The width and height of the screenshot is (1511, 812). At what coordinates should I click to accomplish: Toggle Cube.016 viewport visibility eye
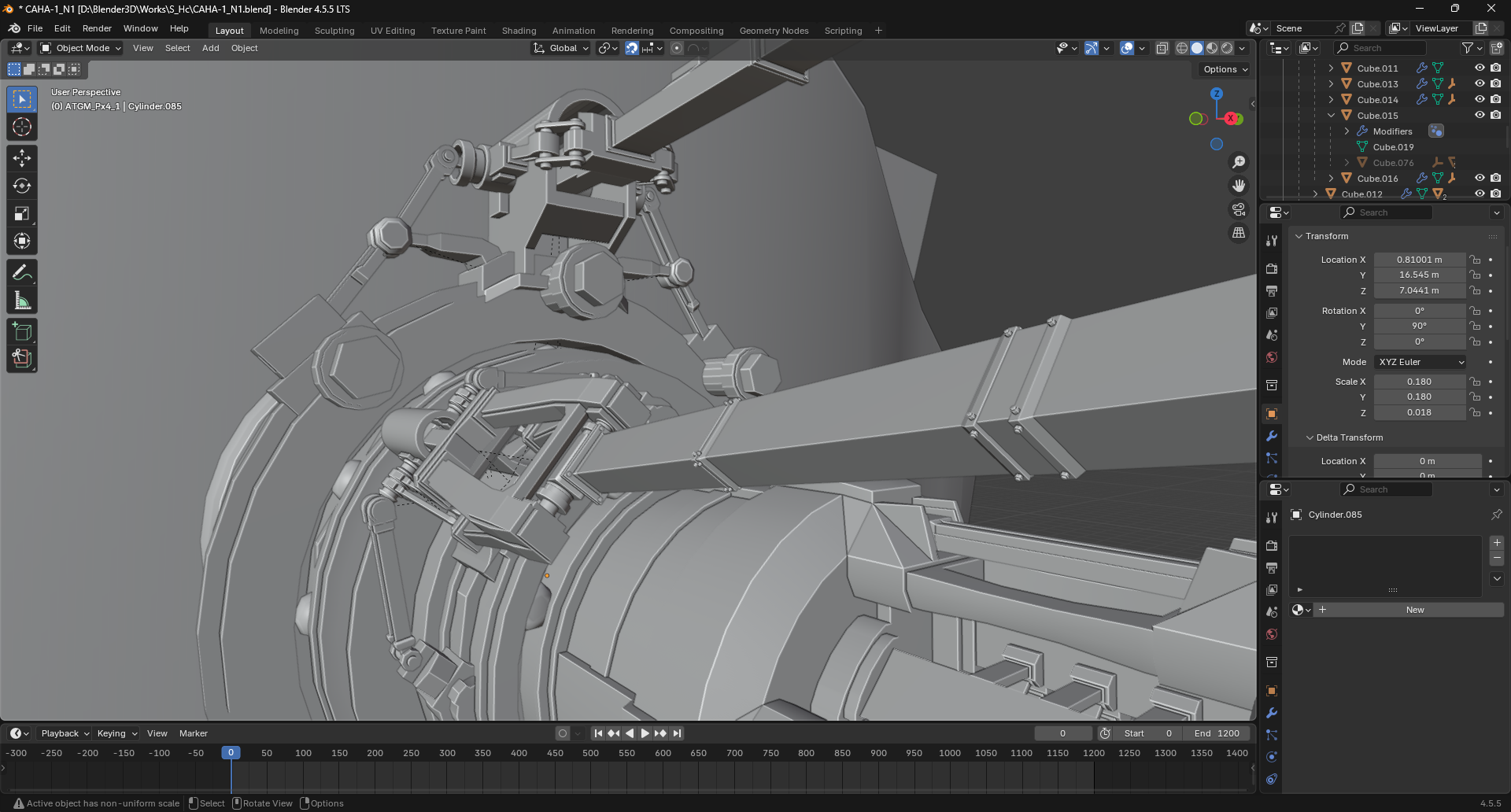pyautogui.click(x=1480, y=179)
